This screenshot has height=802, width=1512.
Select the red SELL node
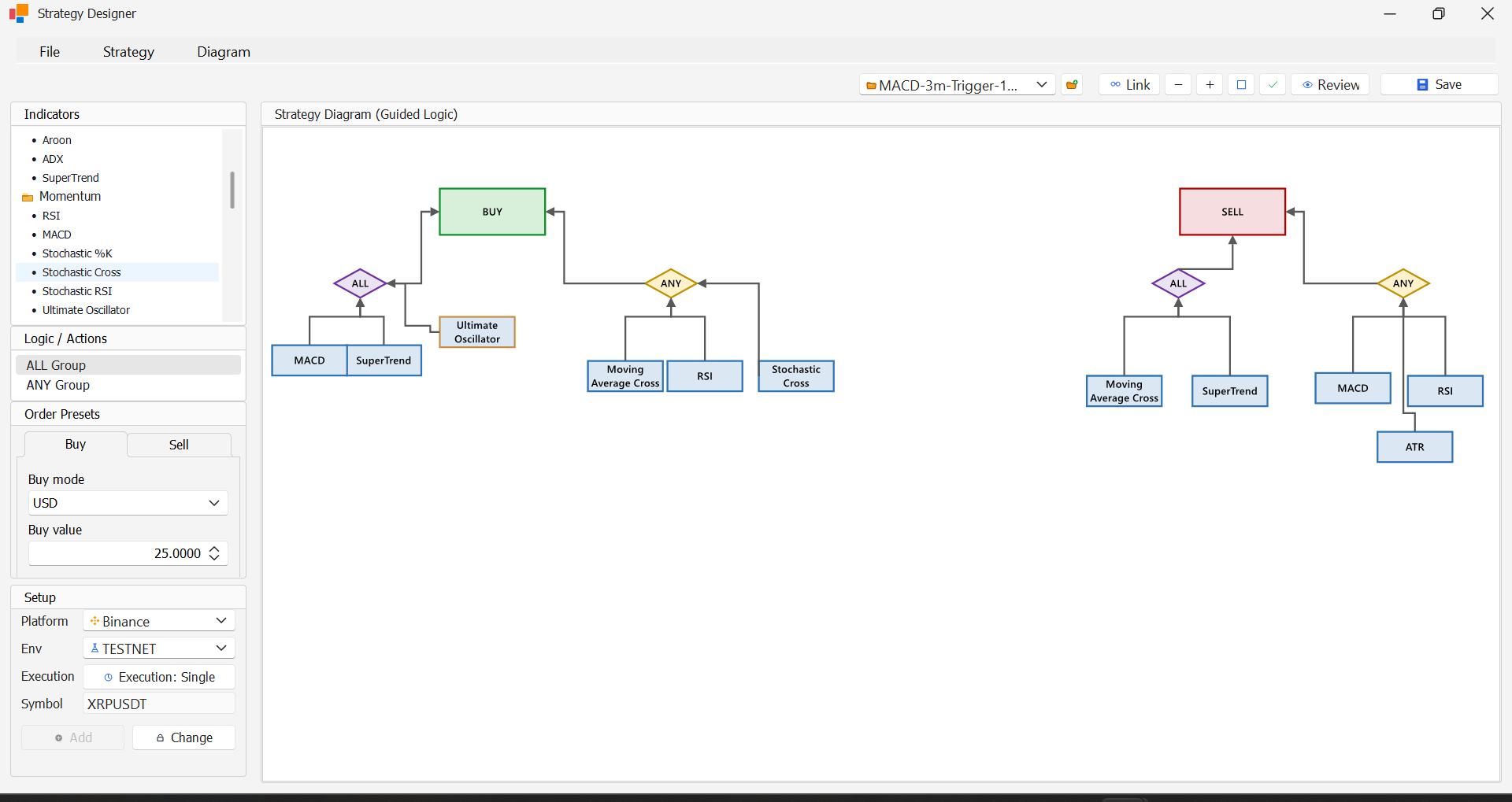coord(1232,212)
